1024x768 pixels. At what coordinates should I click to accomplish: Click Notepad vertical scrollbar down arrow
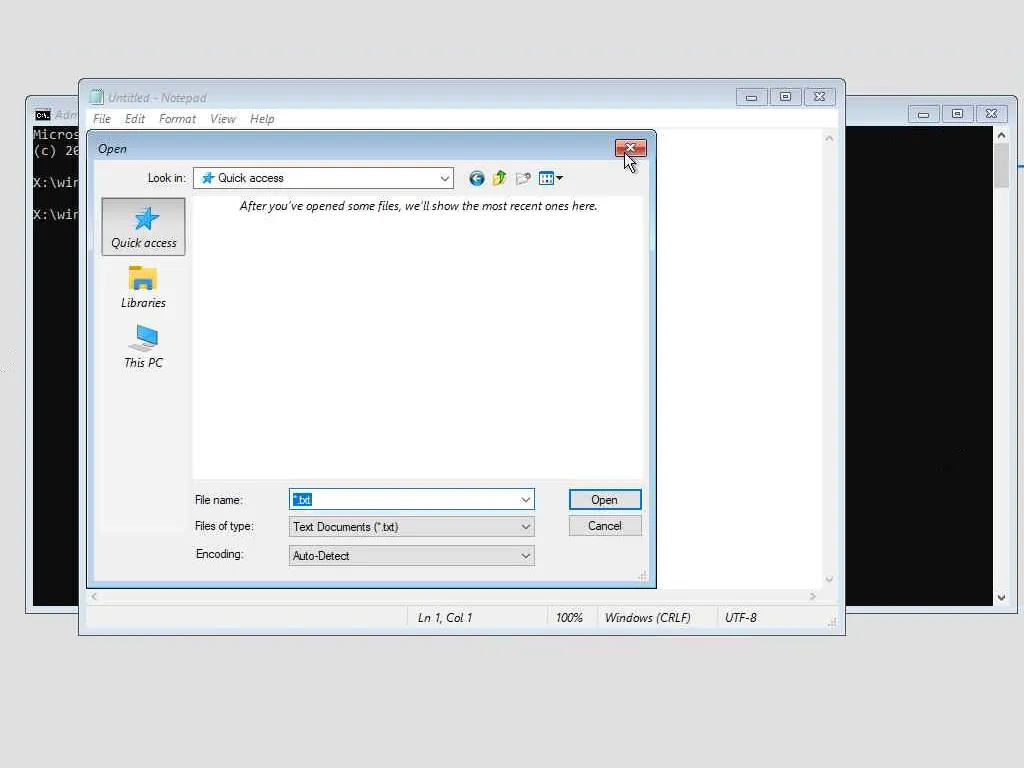point(829,579)
